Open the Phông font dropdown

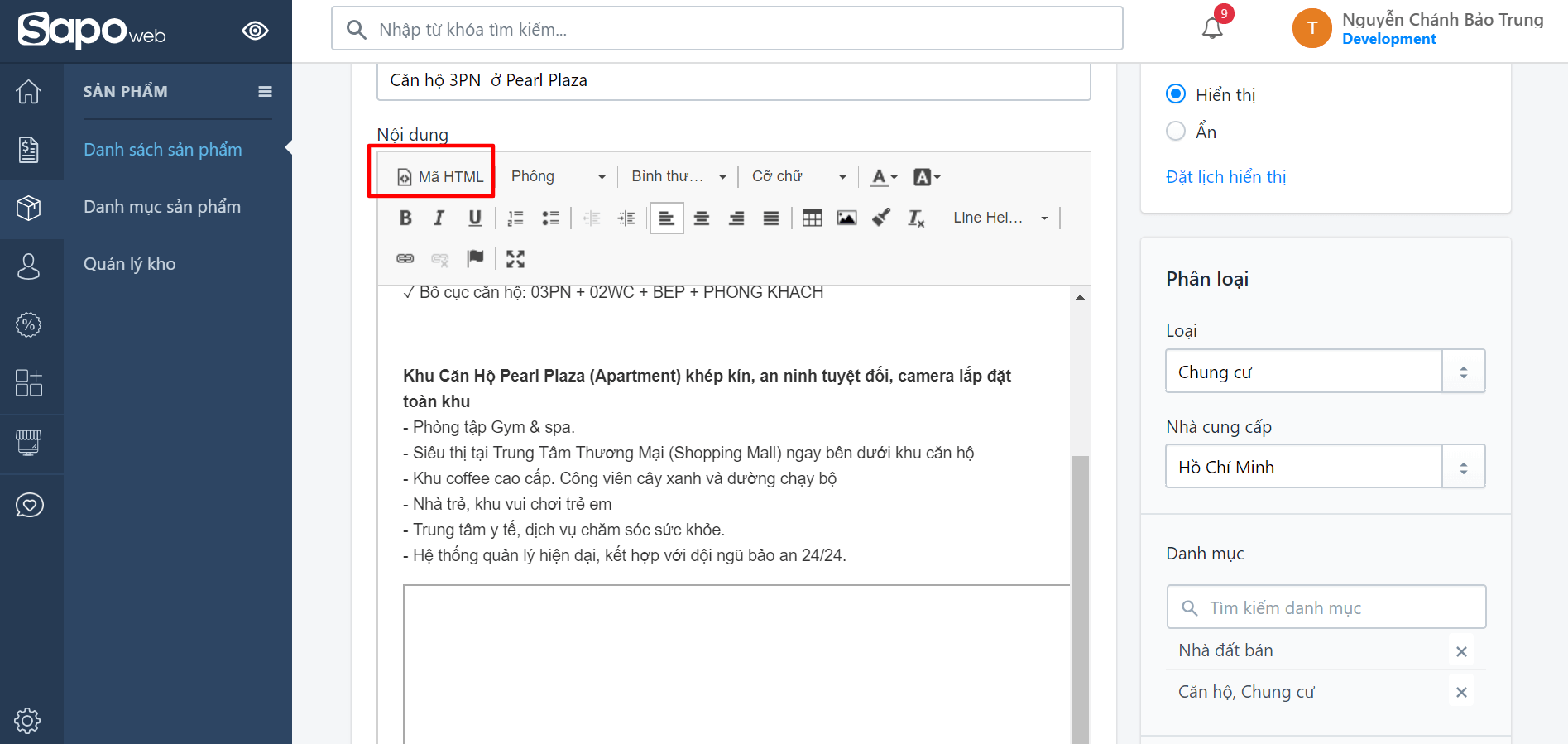coord(559,176)
